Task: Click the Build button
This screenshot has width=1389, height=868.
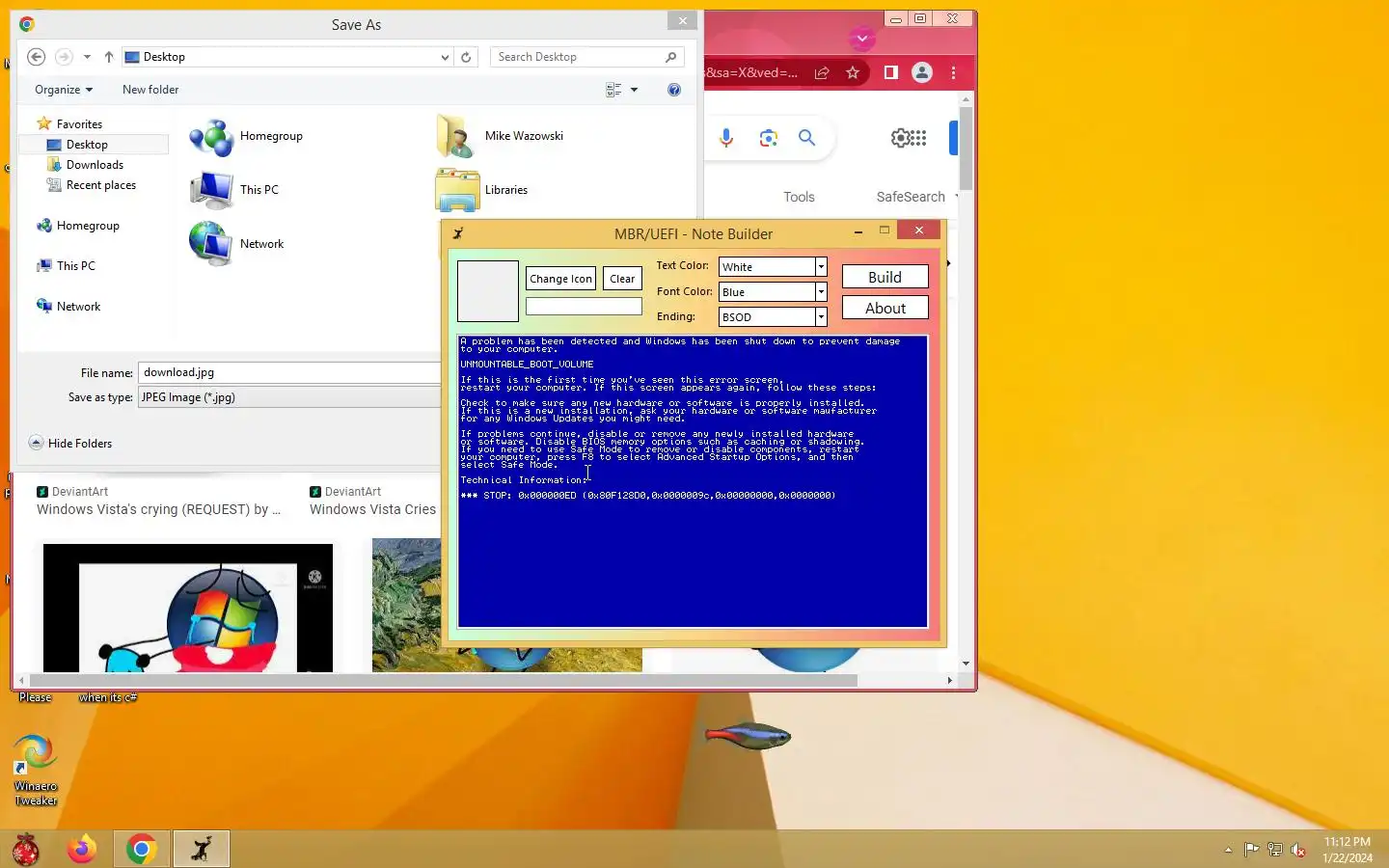Action: [885, 277]
